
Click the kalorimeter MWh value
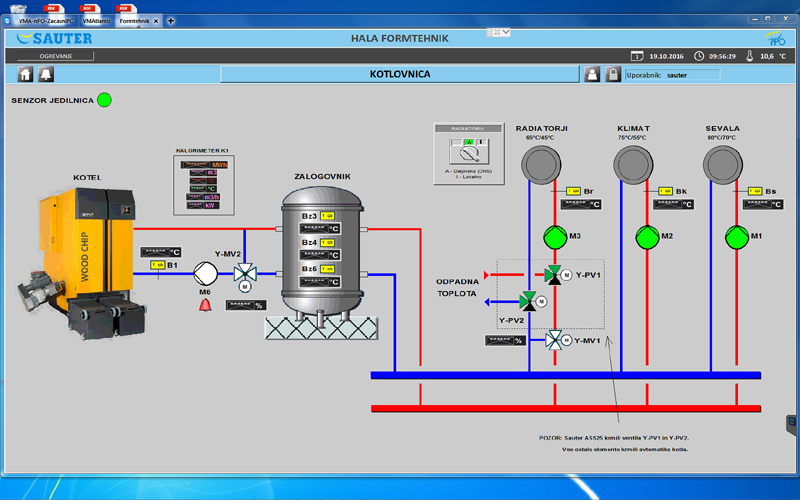coord(204,164)
